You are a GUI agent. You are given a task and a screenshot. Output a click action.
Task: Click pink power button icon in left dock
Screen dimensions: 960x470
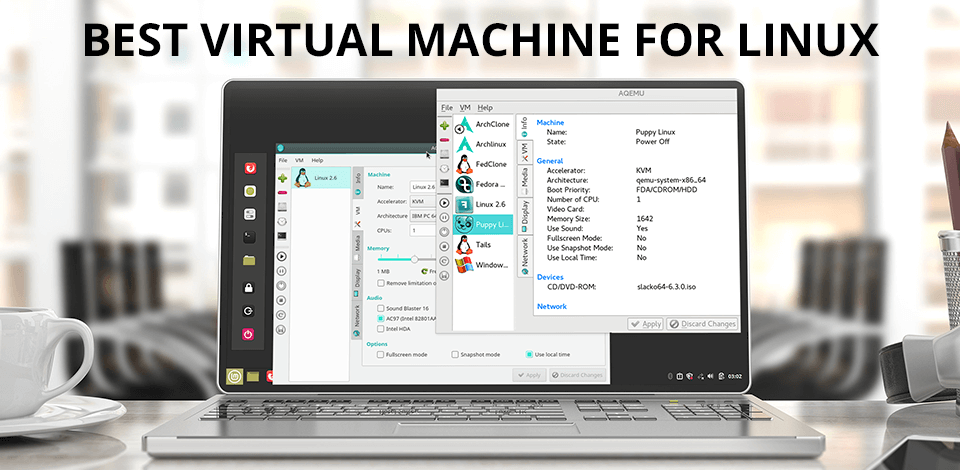pyautogui.click(x=249, y=334)
